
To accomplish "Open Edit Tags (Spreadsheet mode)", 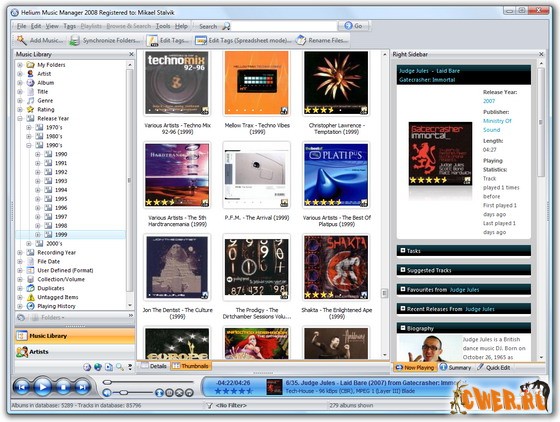I will tap(243, 40).
